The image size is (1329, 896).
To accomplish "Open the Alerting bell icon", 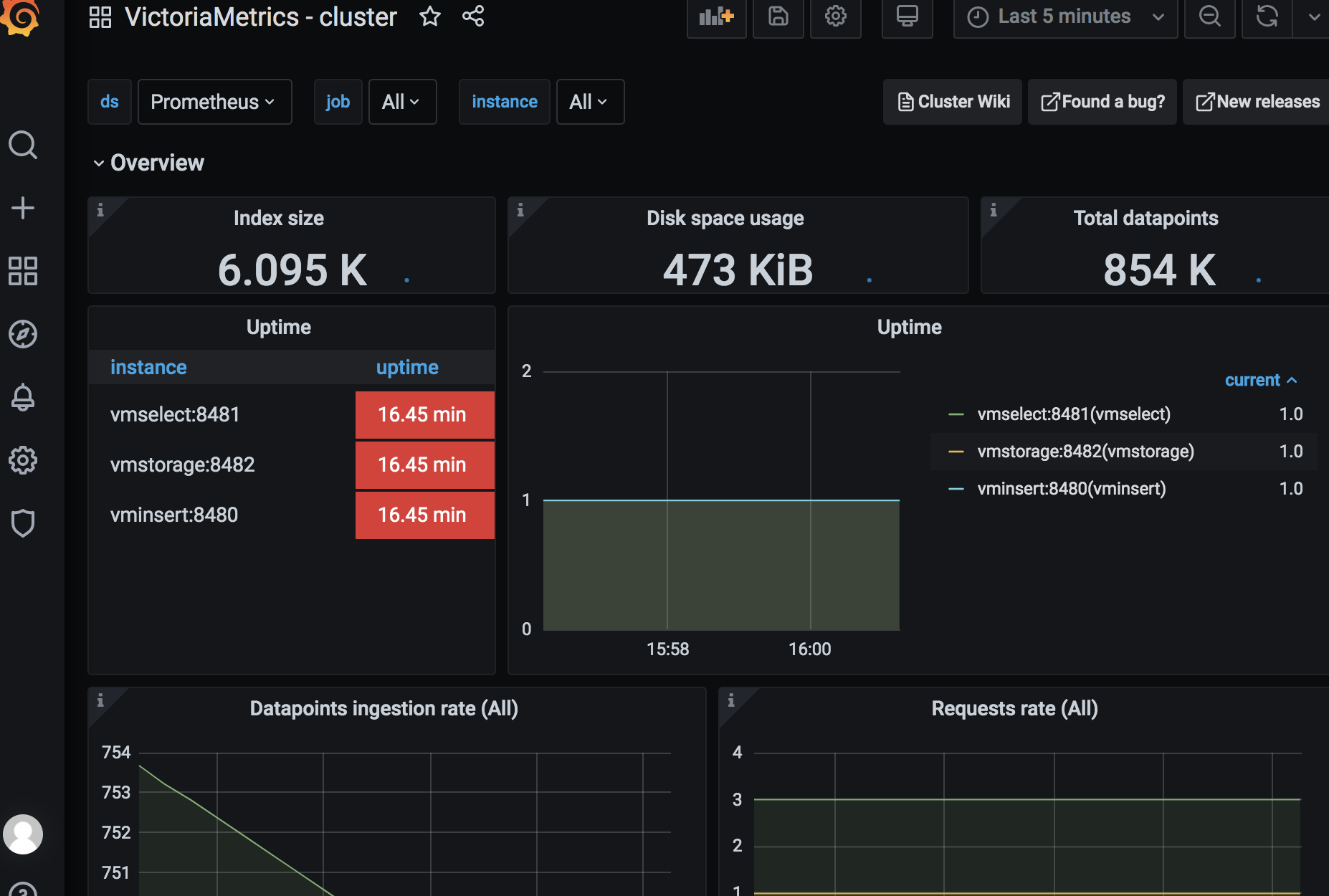I will pos(23,397).
